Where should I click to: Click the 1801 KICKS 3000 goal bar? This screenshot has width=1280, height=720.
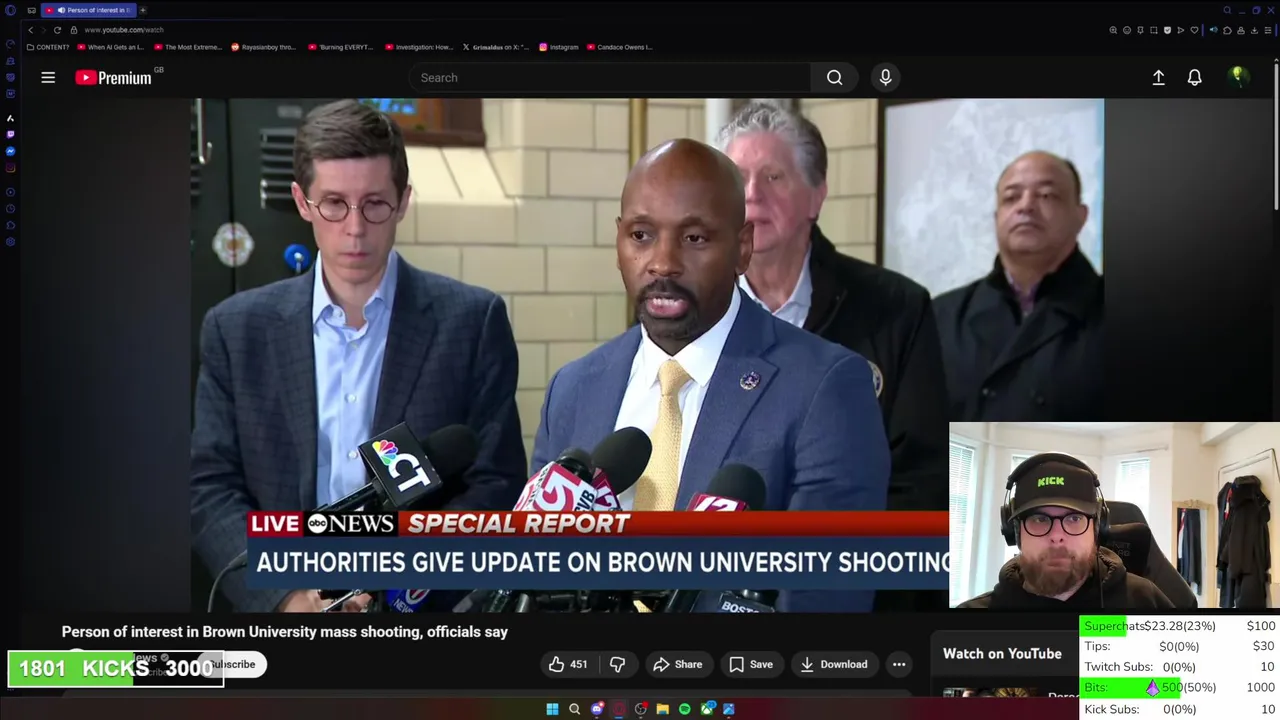116,669
